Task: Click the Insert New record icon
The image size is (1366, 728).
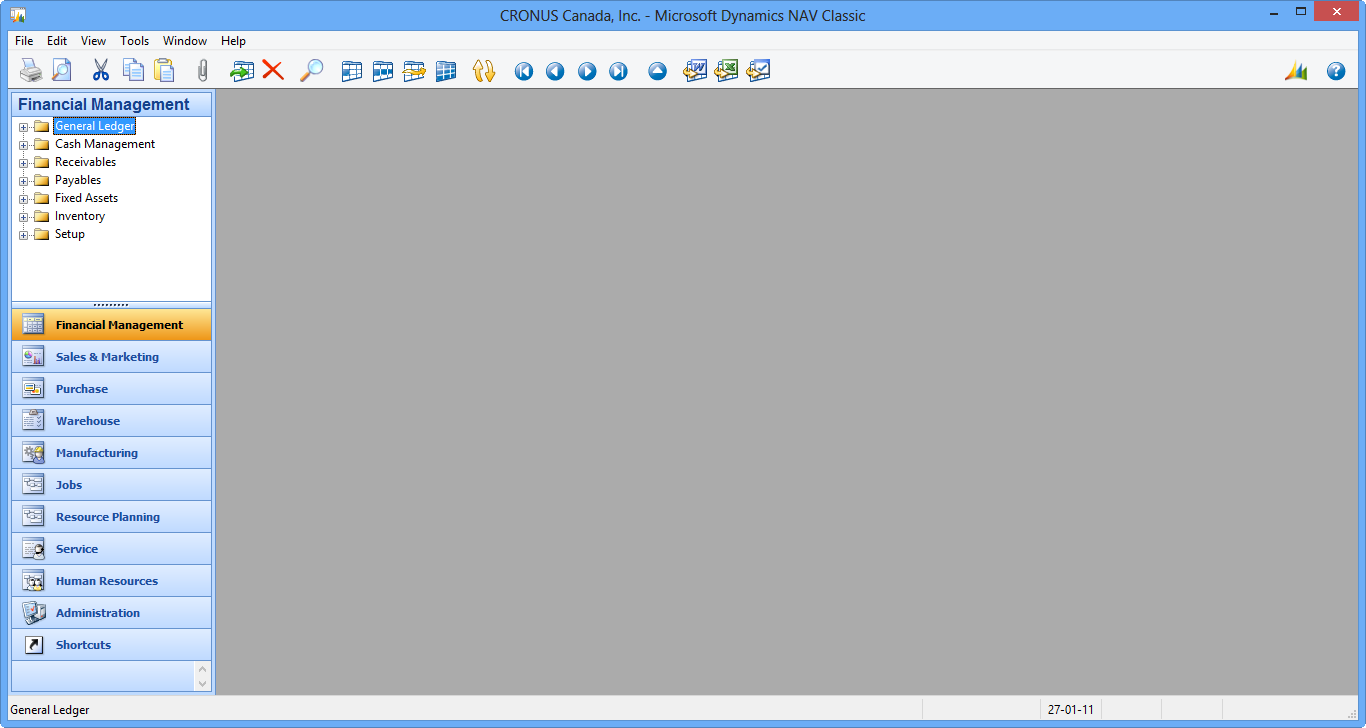Action: 242,71
